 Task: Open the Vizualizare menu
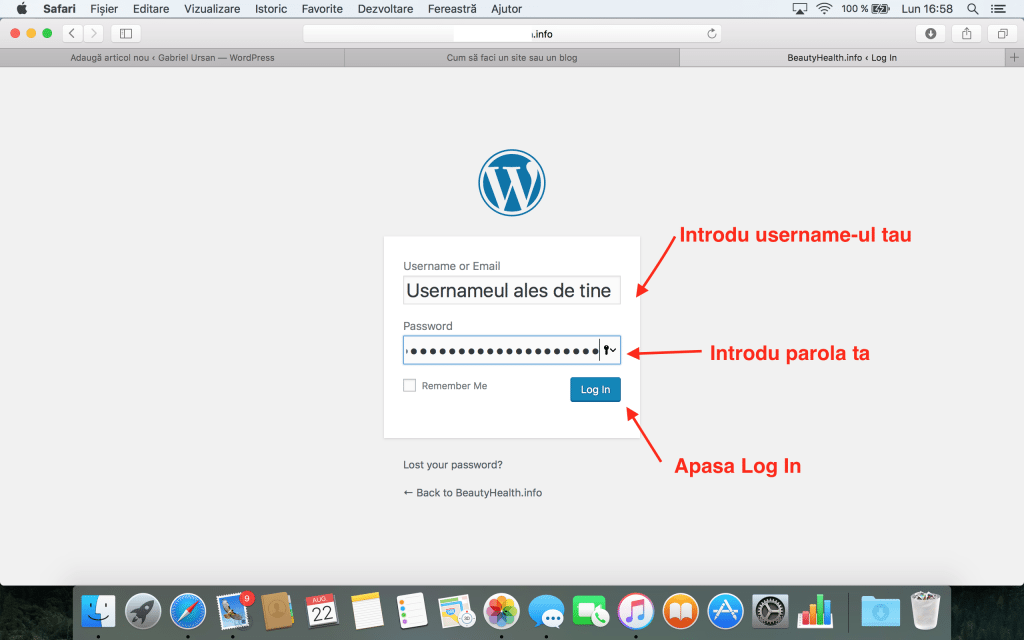(x=212, y=8)
